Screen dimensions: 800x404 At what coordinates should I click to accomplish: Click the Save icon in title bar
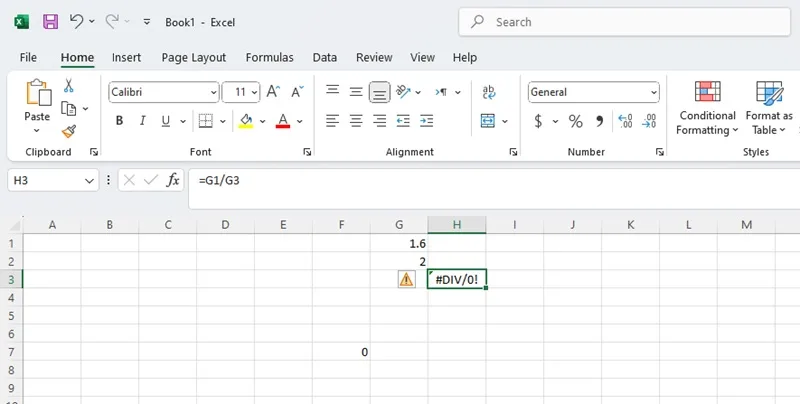click(x=51, y=22)
